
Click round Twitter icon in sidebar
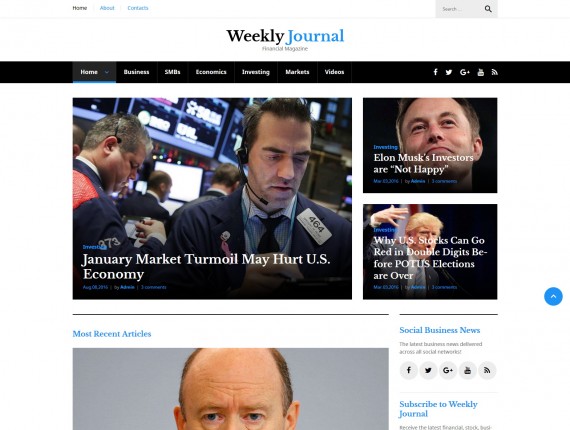point(428,370)
